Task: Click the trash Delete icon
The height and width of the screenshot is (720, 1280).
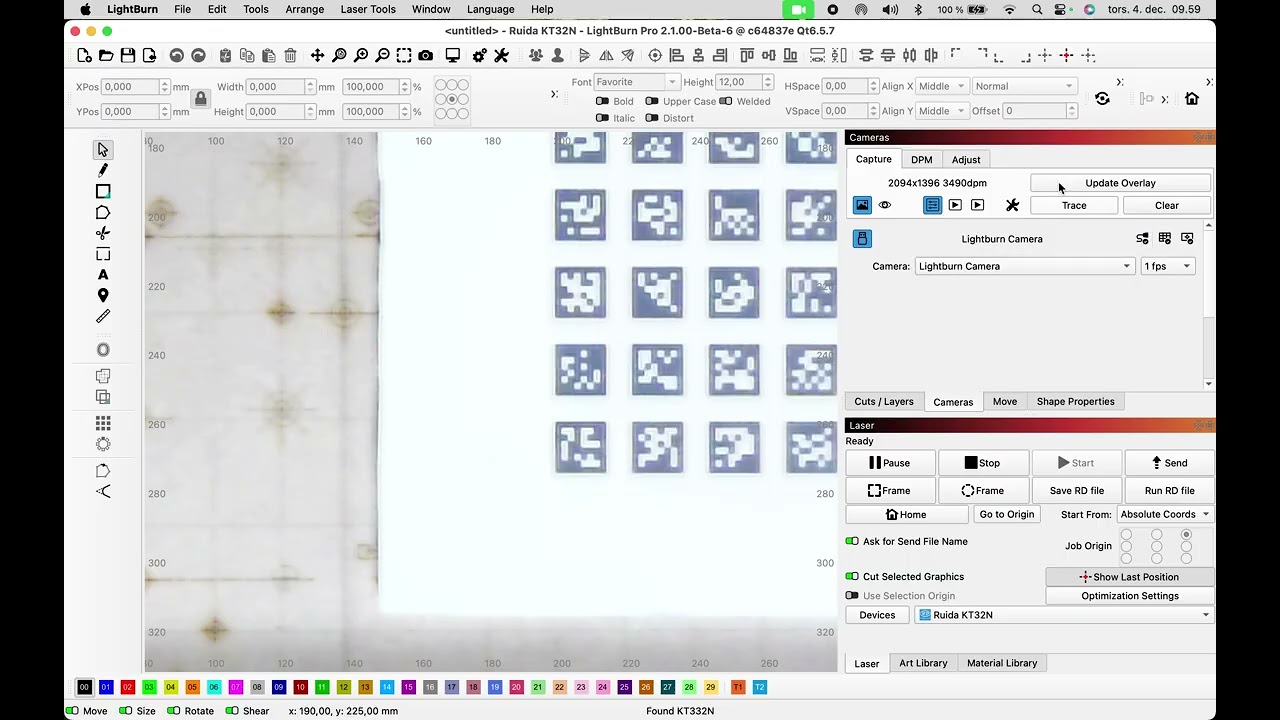Action: tap(290, 56)
